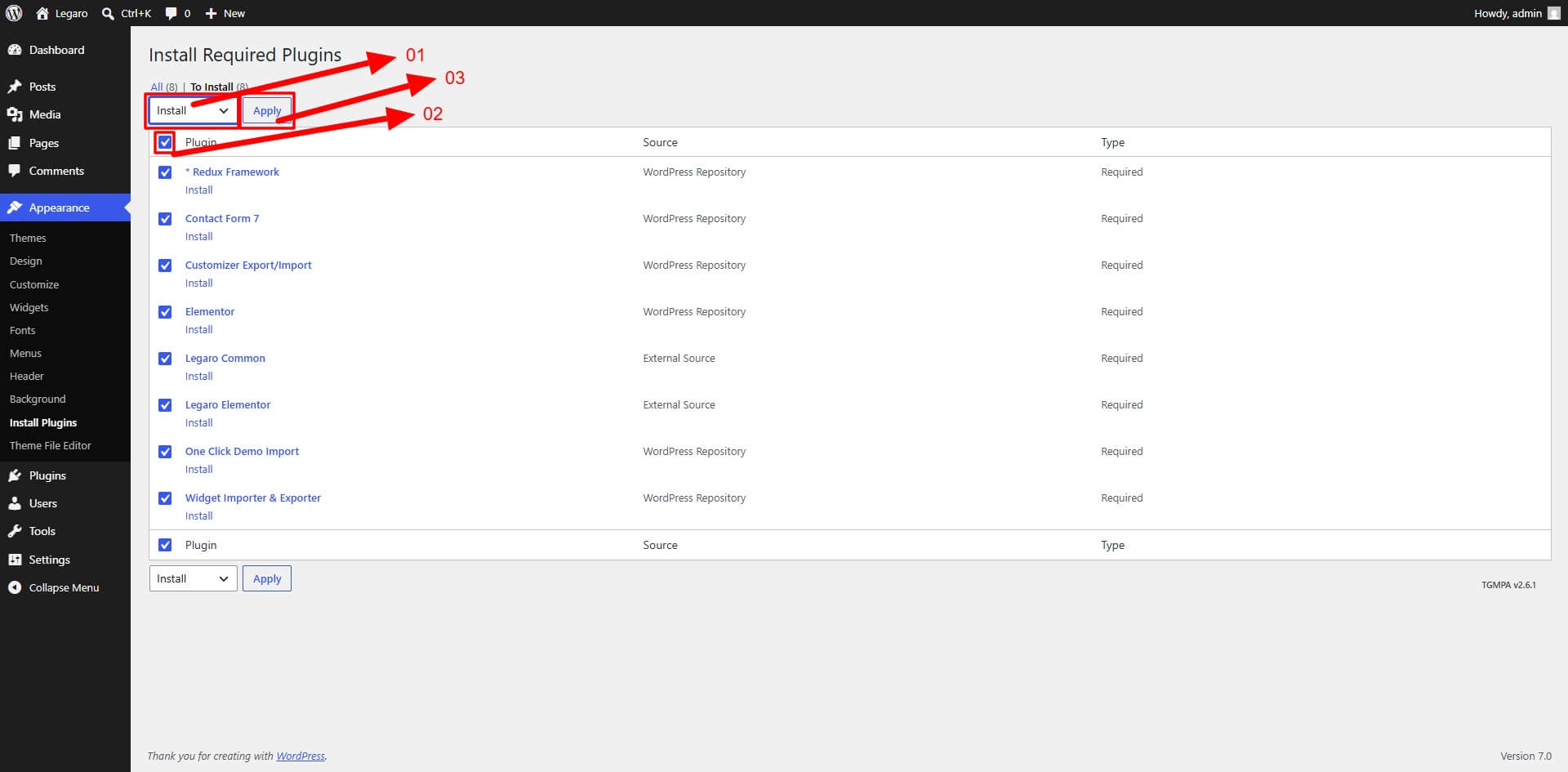1568x772 pixels.
Task: Open the Ctrl+K search icon
Action: click(108, 13)
